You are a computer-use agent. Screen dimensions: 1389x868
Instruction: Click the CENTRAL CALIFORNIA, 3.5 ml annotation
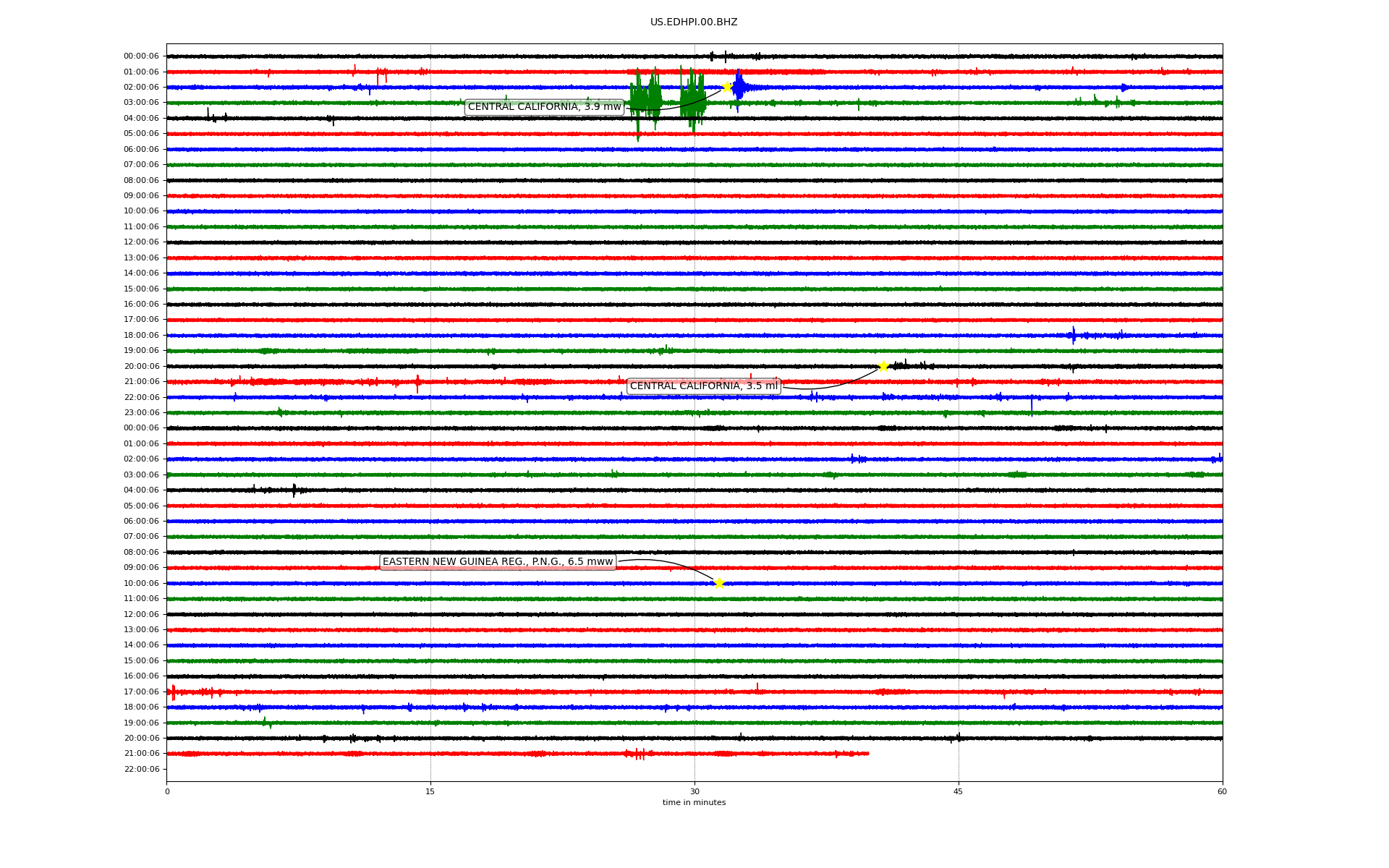click(703, 386)
